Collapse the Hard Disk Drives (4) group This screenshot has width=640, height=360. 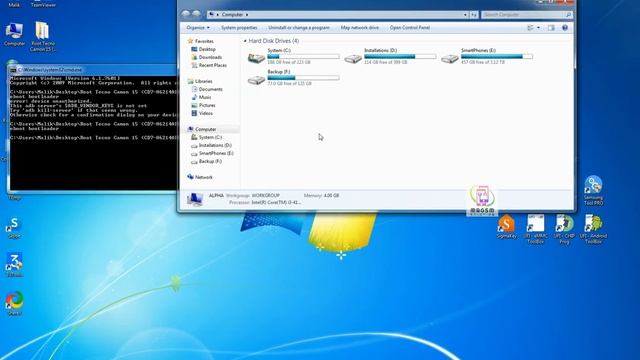(x=245, y=41)
